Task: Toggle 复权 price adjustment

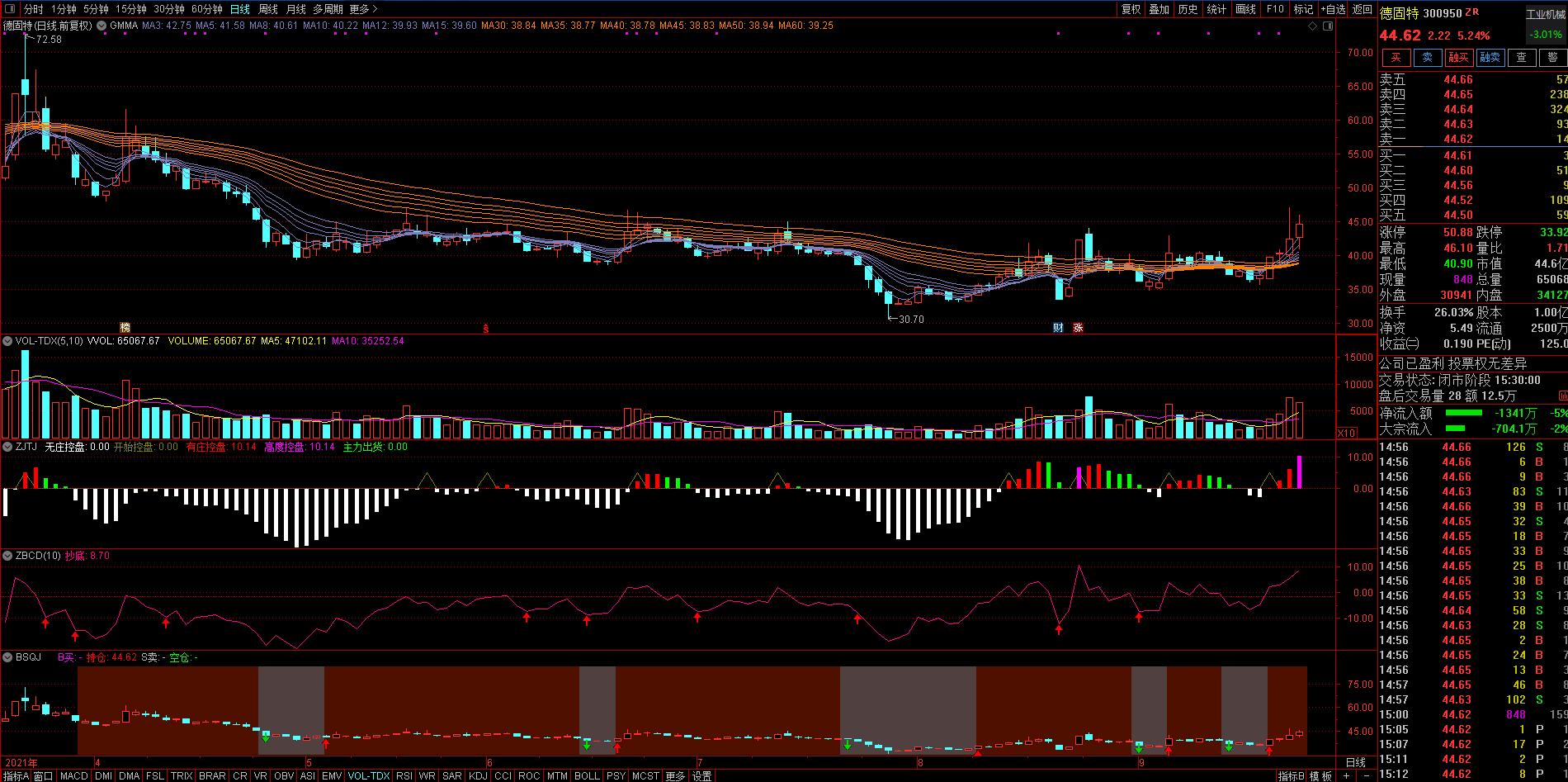Action: pyautogui.click(x=1131, y=9)
